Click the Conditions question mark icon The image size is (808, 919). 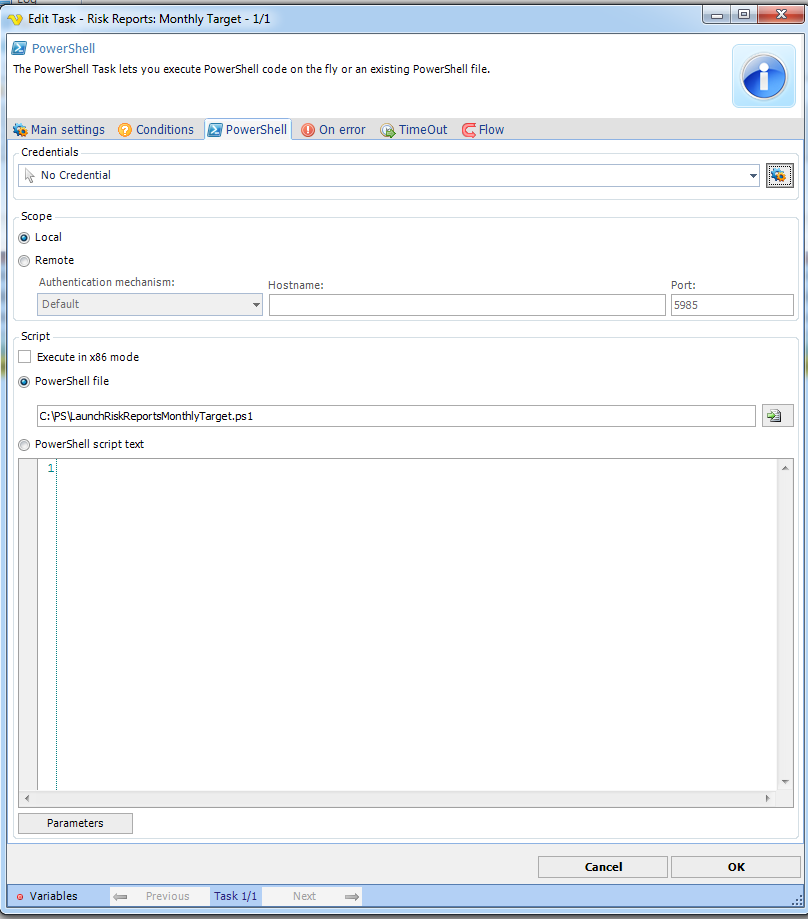pyautogui.click(x=125, y=130)
